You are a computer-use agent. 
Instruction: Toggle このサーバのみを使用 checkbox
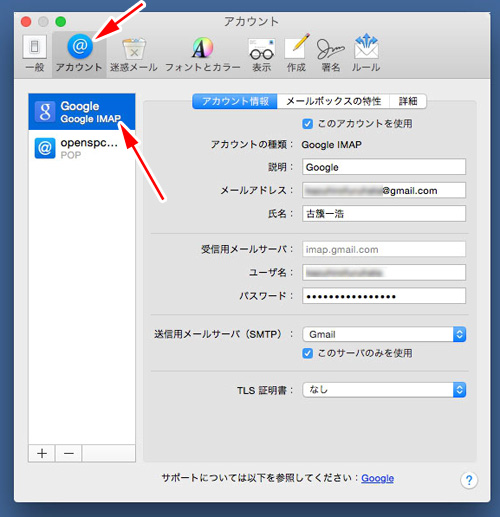pos(307,353)
